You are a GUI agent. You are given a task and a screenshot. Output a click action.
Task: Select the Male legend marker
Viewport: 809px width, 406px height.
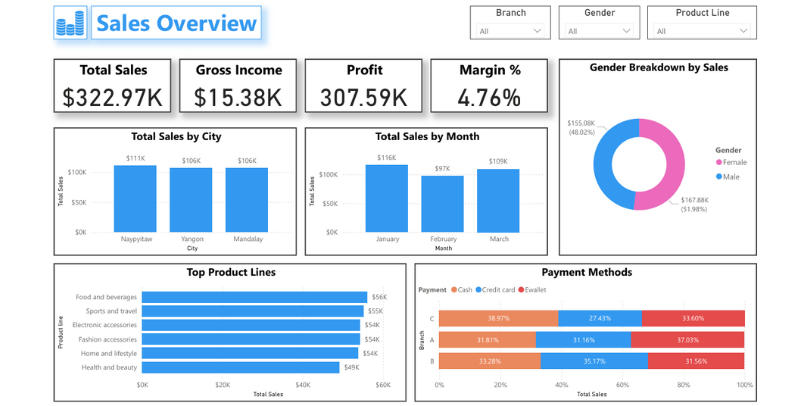(718, 176)
